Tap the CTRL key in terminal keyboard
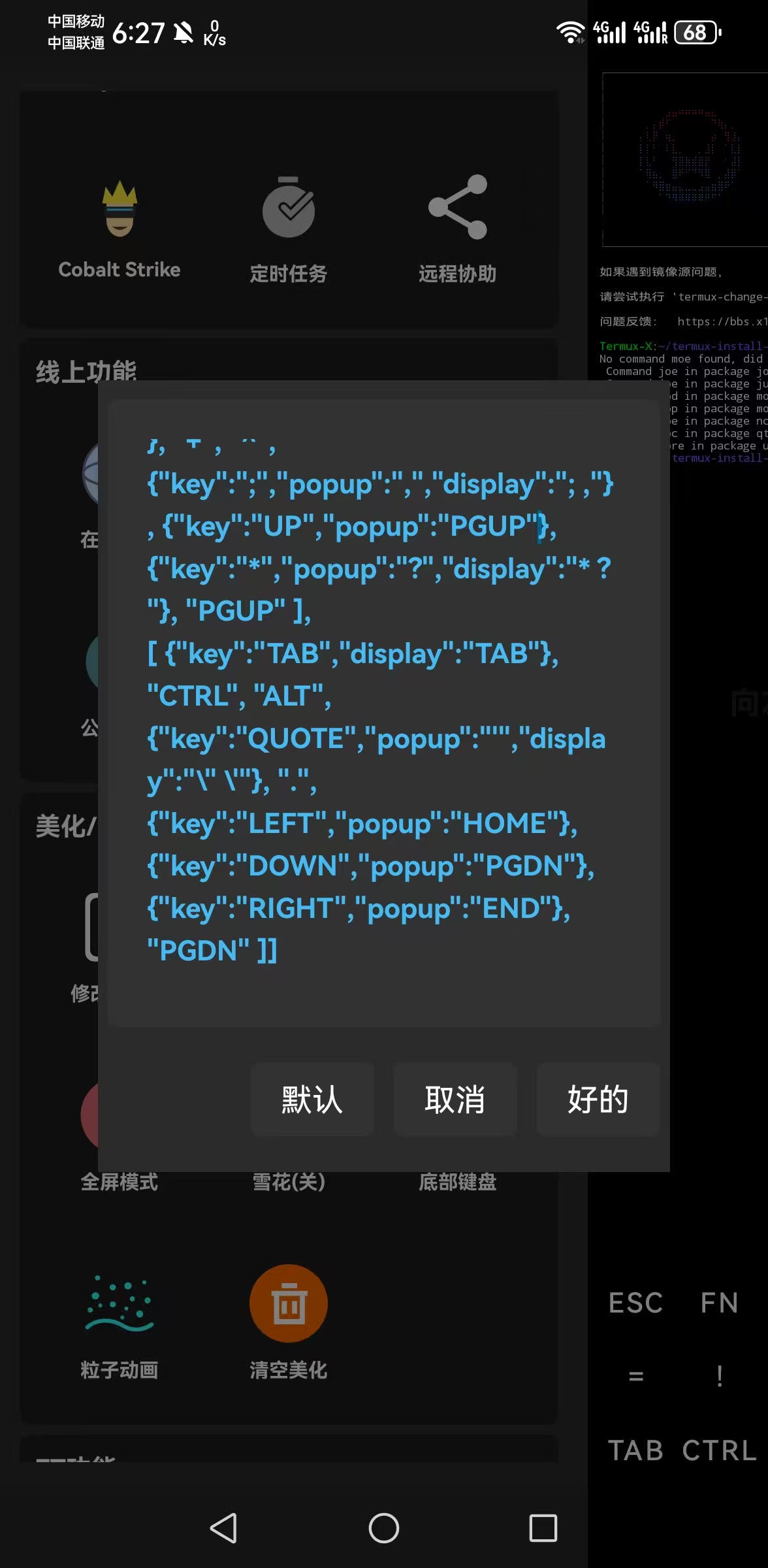 tap(720, 1450)
